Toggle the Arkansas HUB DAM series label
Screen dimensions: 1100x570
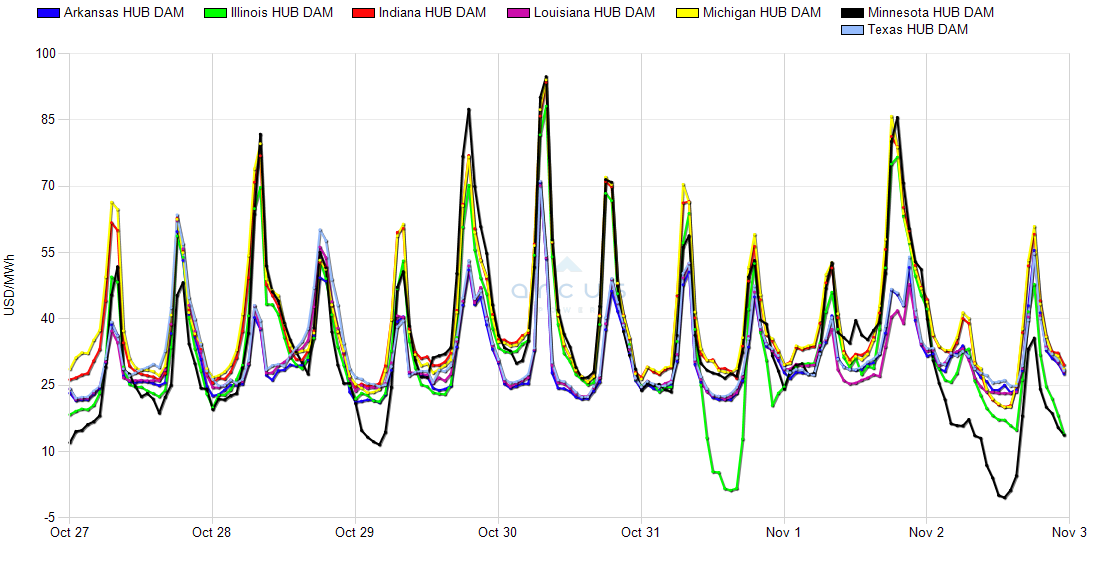pos(123,13)
